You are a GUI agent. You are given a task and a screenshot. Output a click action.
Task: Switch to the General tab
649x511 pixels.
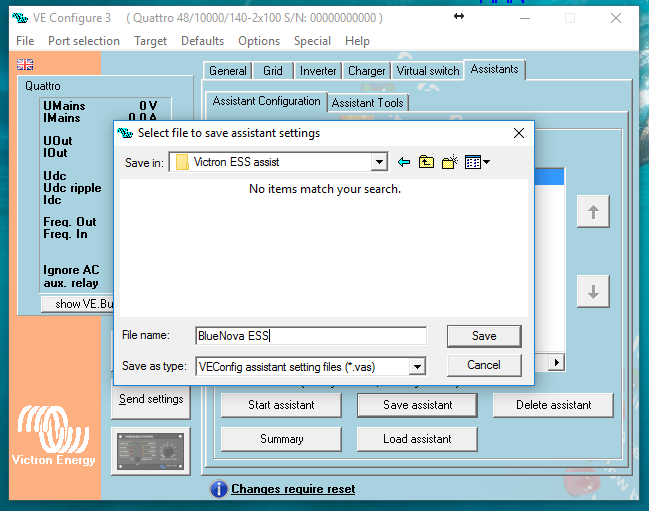[x=228, y=71]
